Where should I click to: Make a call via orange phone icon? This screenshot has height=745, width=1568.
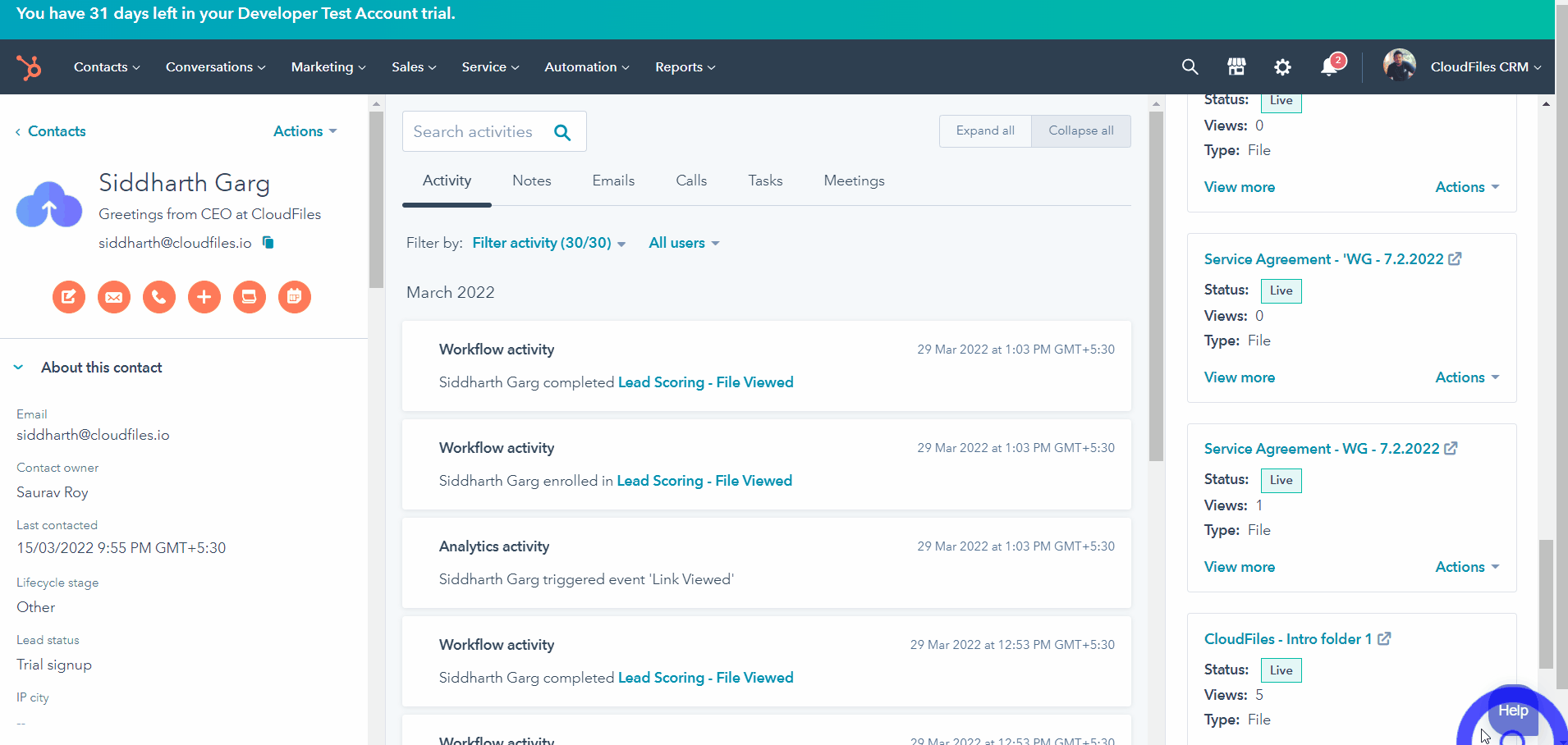[x=159, y=296]
